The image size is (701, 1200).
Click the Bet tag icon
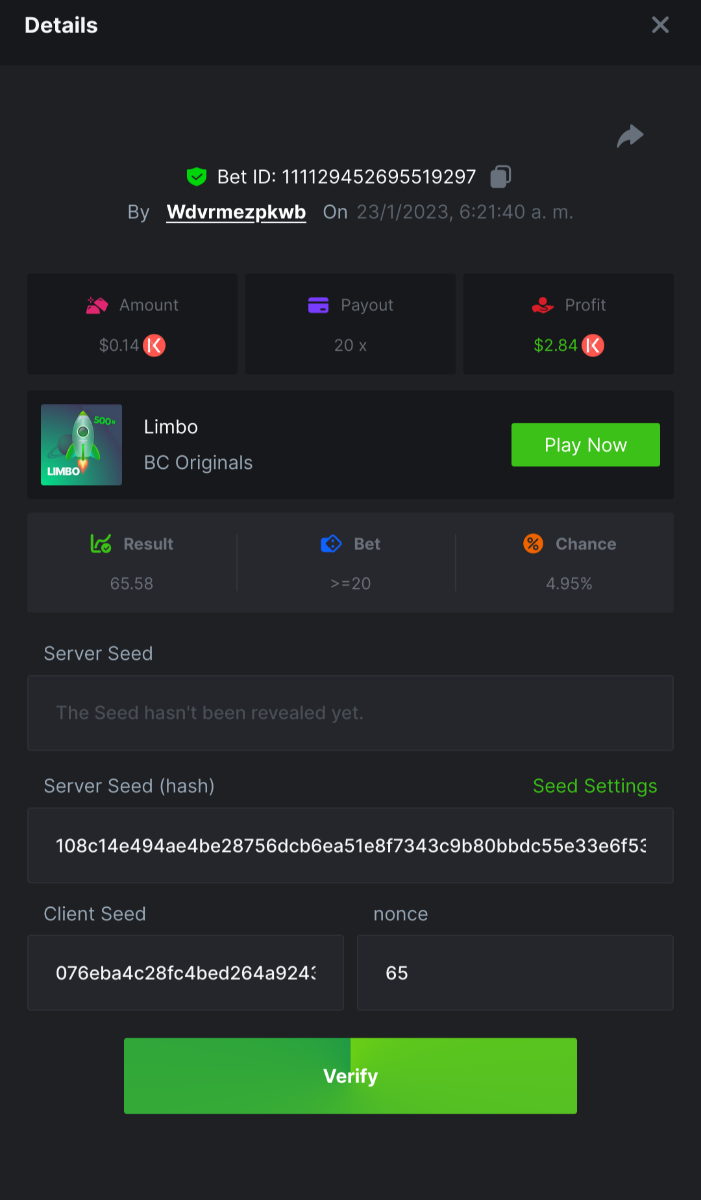coord(331,544)
